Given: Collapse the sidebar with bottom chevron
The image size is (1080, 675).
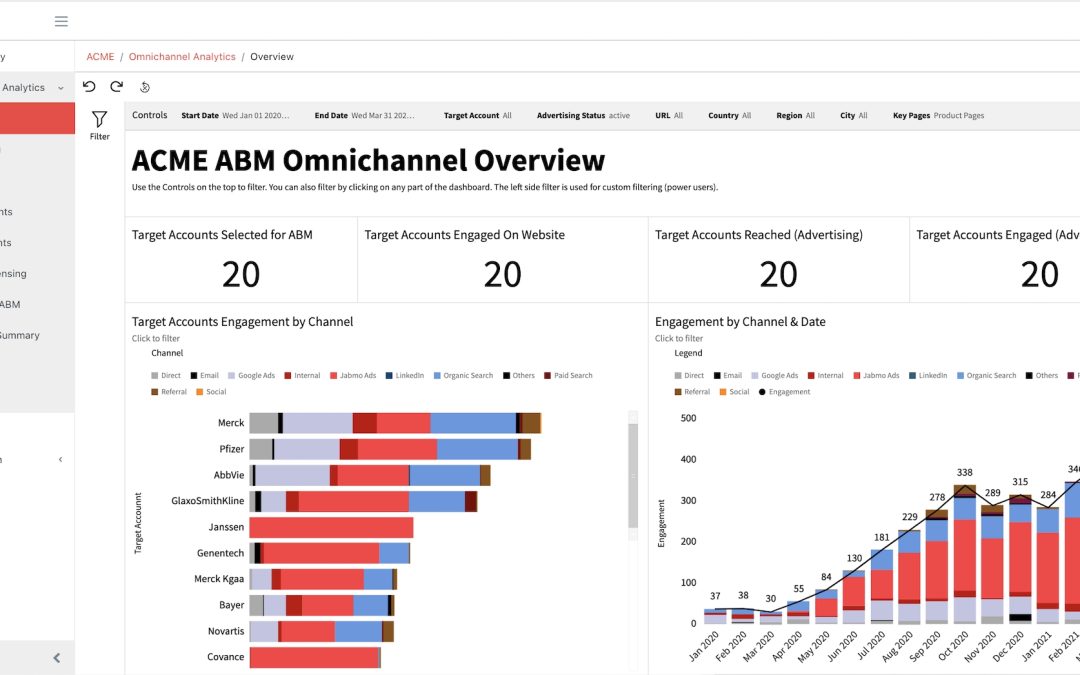Looking at the screenshot, I should [56, 658].
